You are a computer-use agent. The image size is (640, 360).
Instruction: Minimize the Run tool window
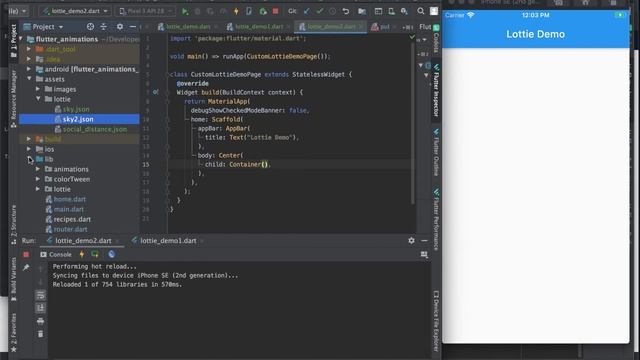click(424, 241)
